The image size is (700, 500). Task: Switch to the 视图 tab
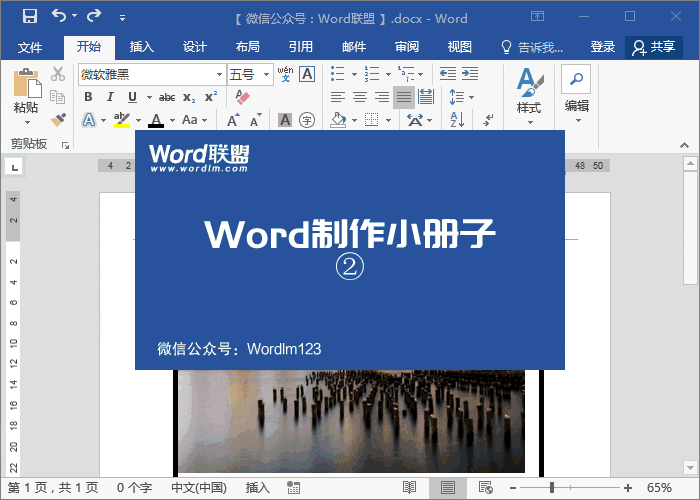(459, 47)
